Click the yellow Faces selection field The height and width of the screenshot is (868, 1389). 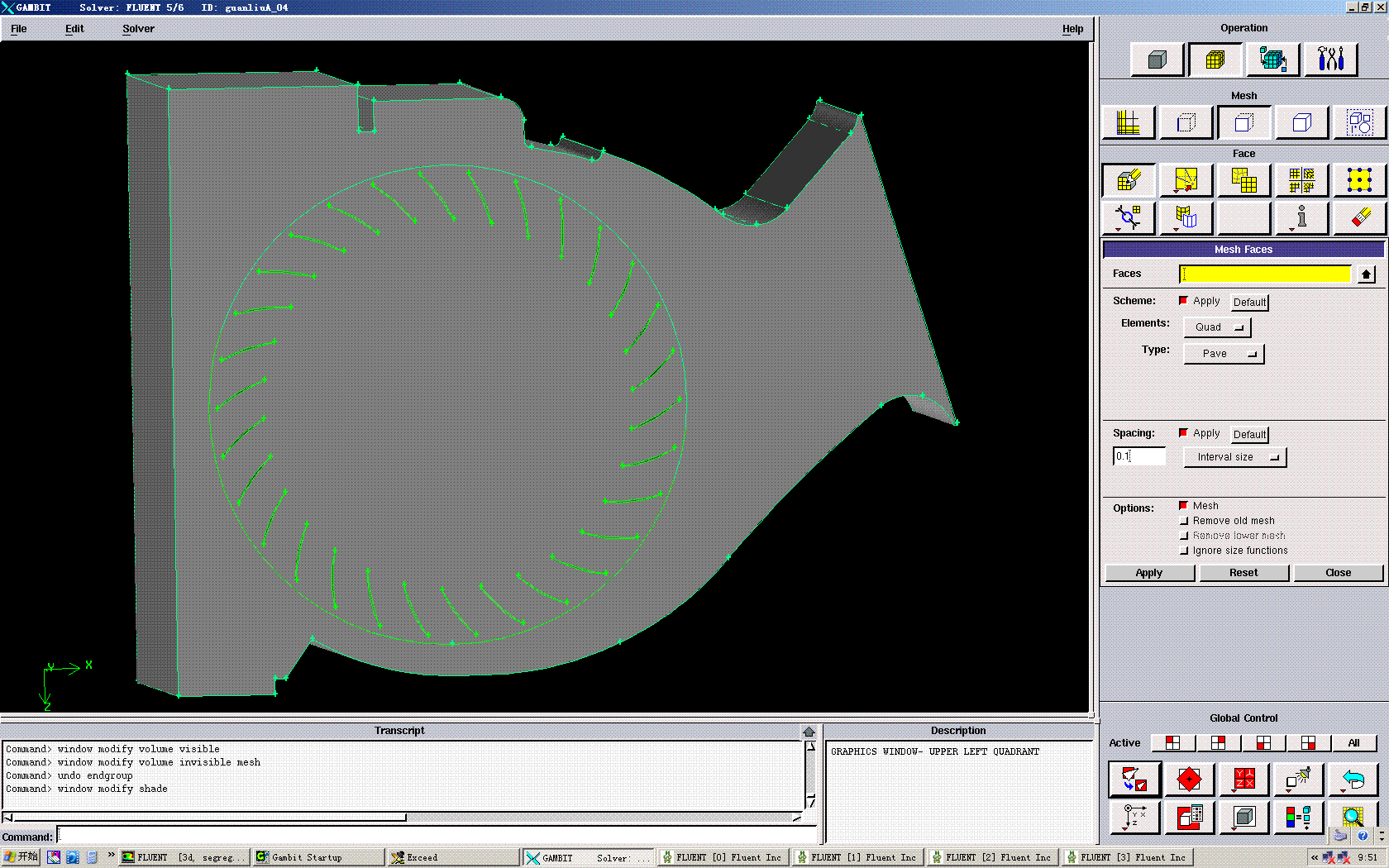tap(1264, 274)
